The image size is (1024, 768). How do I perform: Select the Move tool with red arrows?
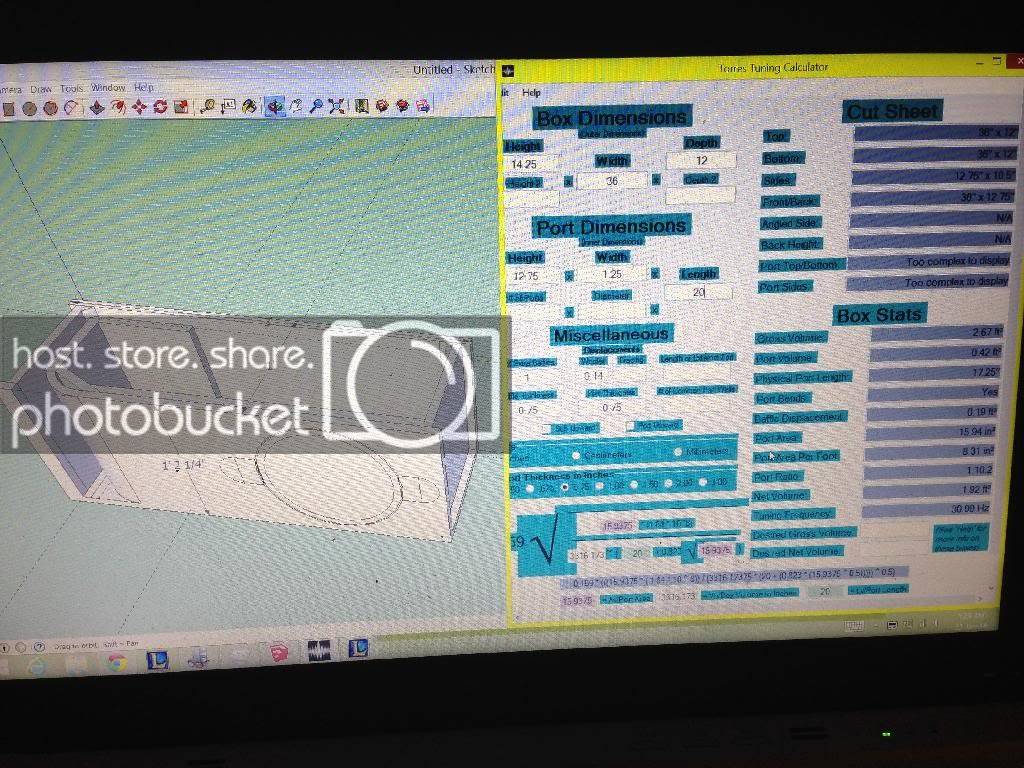139,107
